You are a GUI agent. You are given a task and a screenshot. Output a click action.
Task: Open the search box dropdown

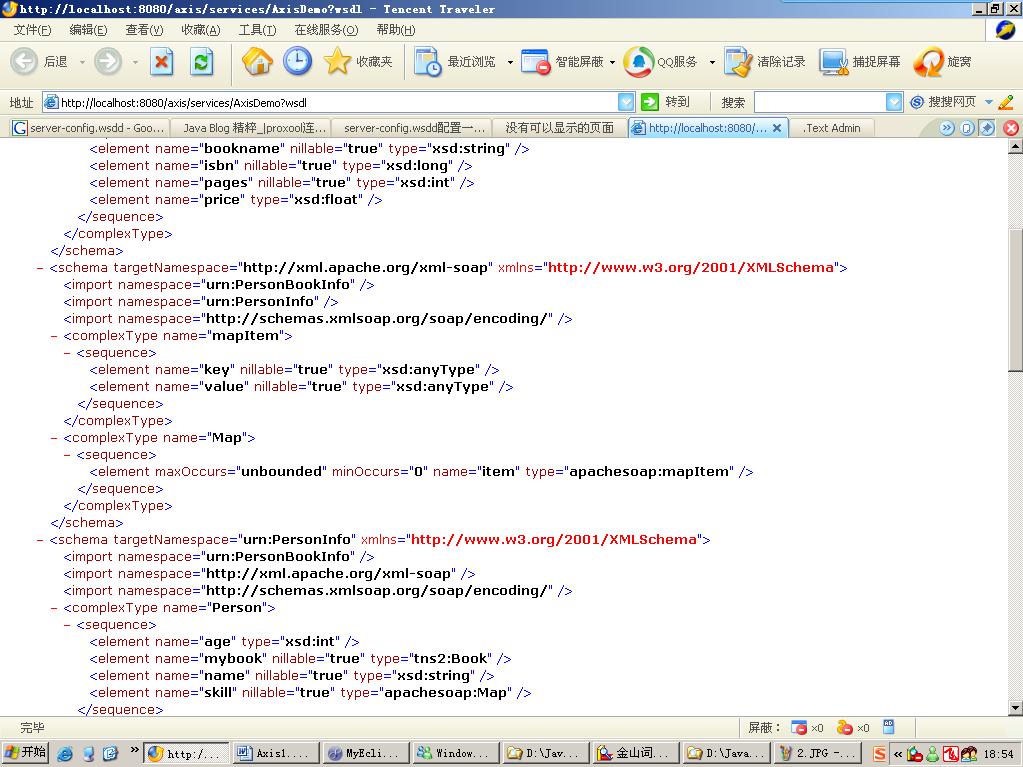[894, 102]
